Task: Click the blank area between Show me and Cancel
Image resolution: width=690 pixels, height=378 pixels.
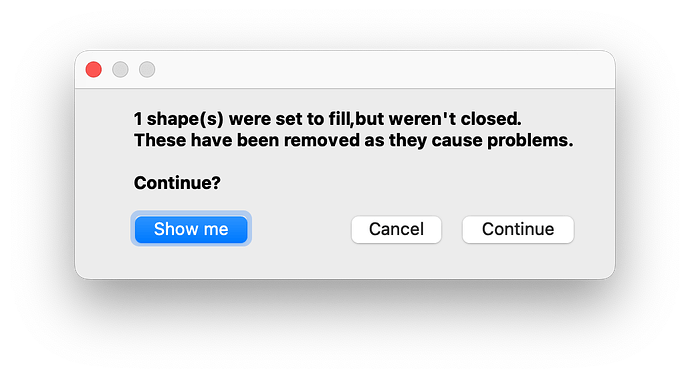Action: pos(299,229)
